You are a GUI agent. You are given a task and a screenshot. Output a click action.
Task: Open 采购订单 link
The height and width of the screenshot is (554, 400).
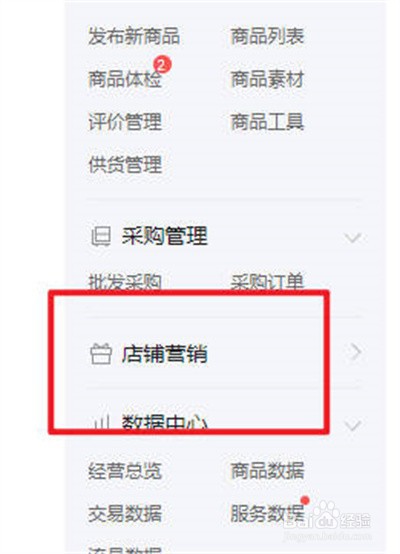(267, 282)
